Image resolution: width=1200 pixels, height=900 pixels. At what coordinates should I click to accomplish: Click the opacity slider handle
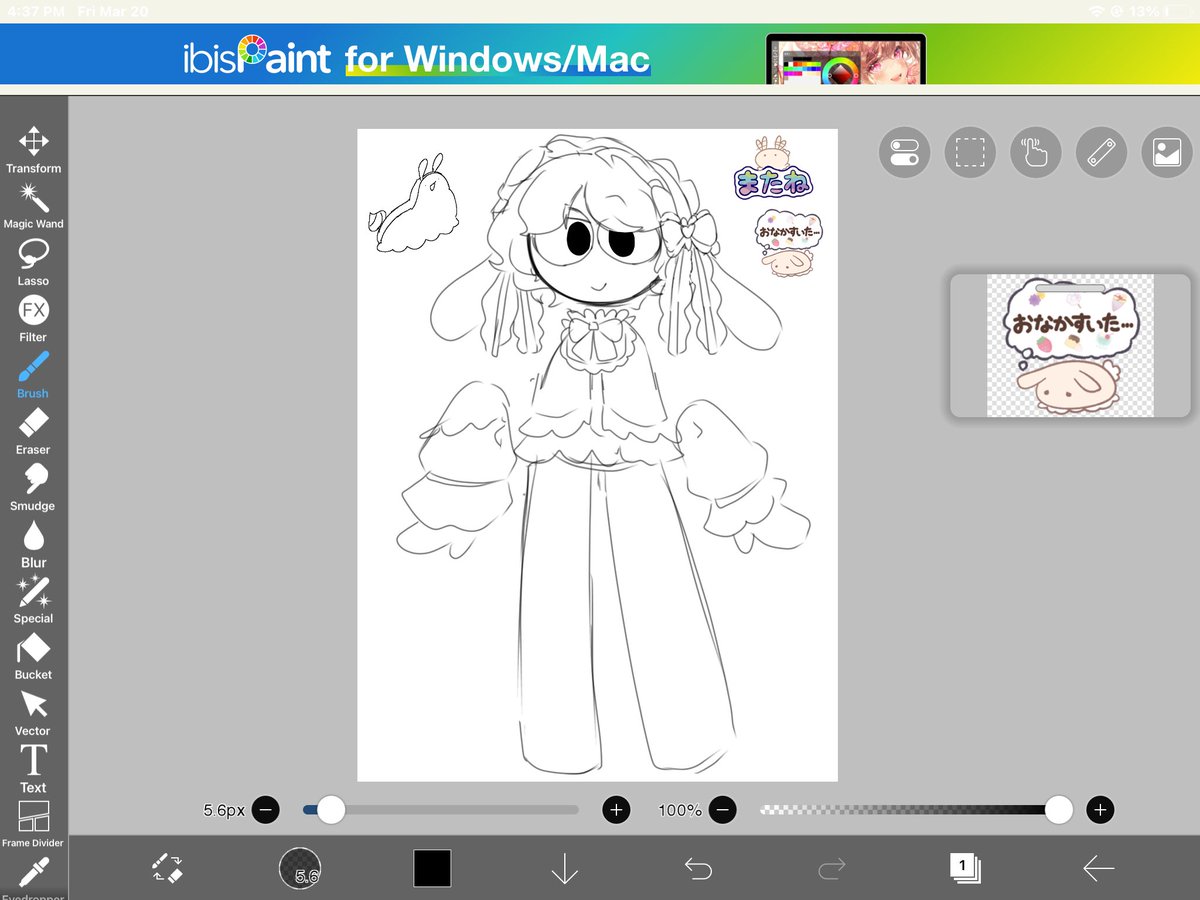pos(1059,810)
